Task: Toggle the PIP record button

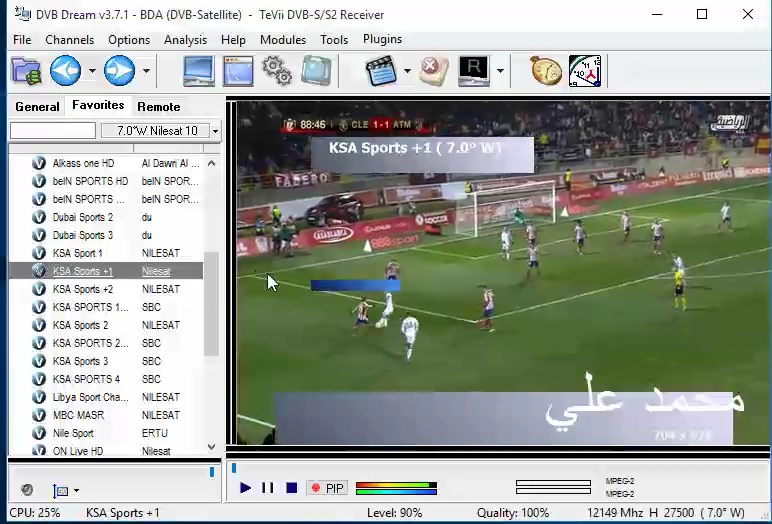Action: [x=327, y=488]
